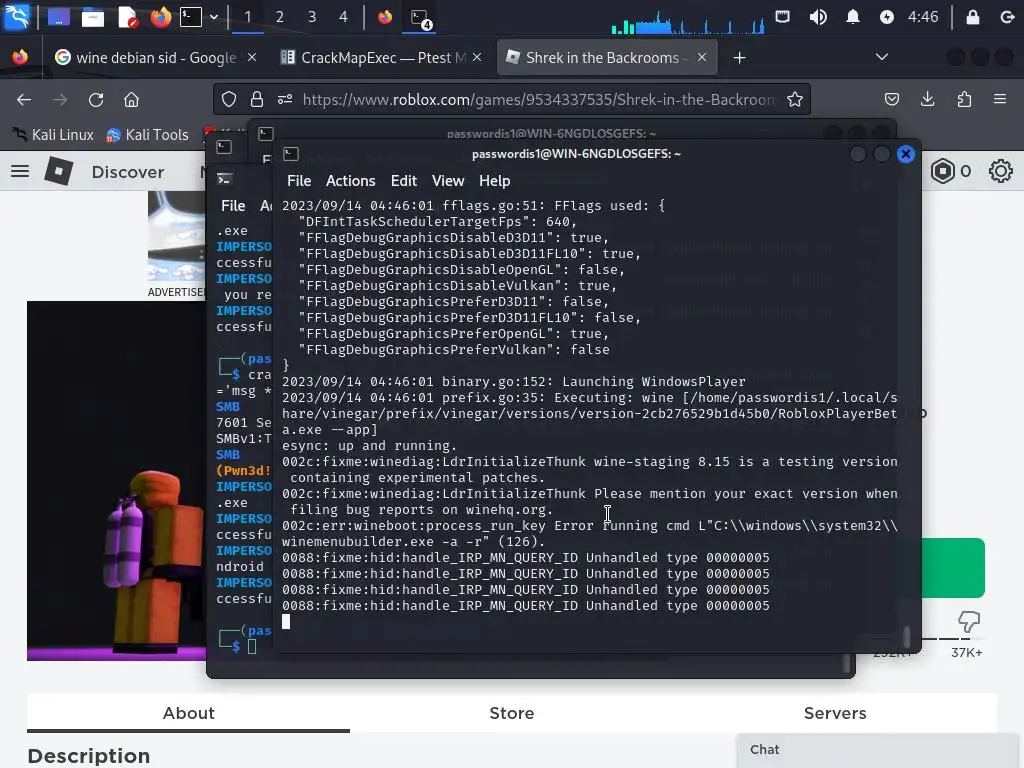Open the notifications bell

coord(852,17)
